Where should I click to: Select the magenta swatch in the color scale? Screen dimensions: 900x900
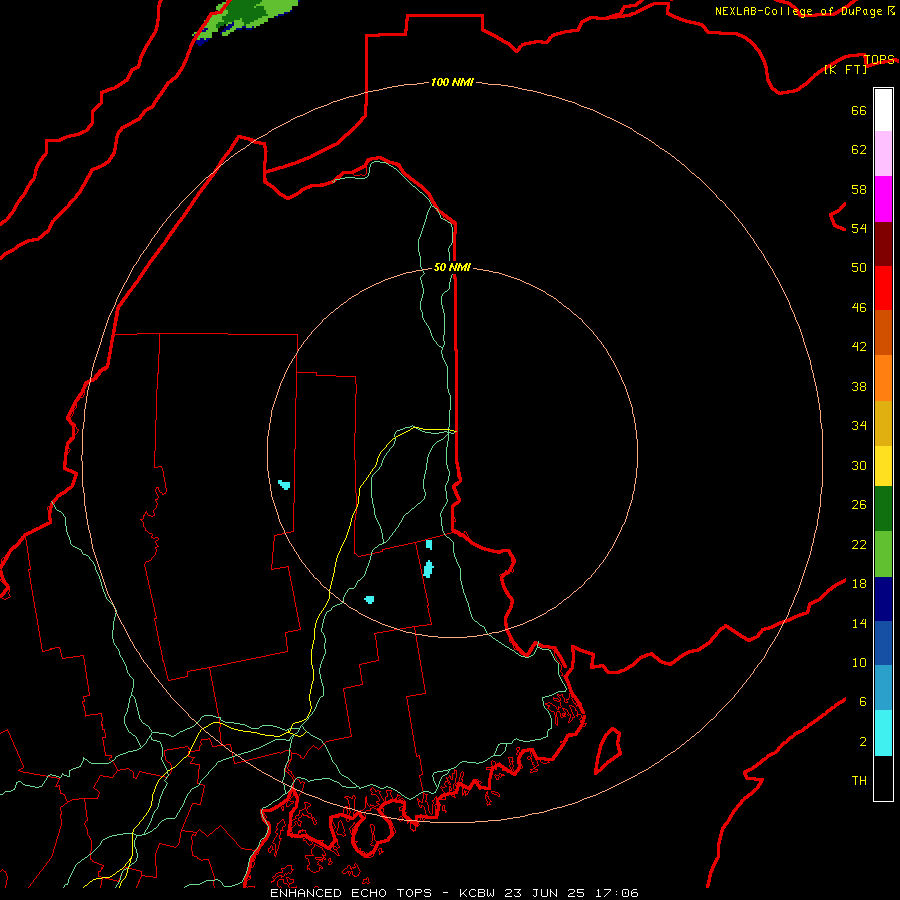pos(883,199)
